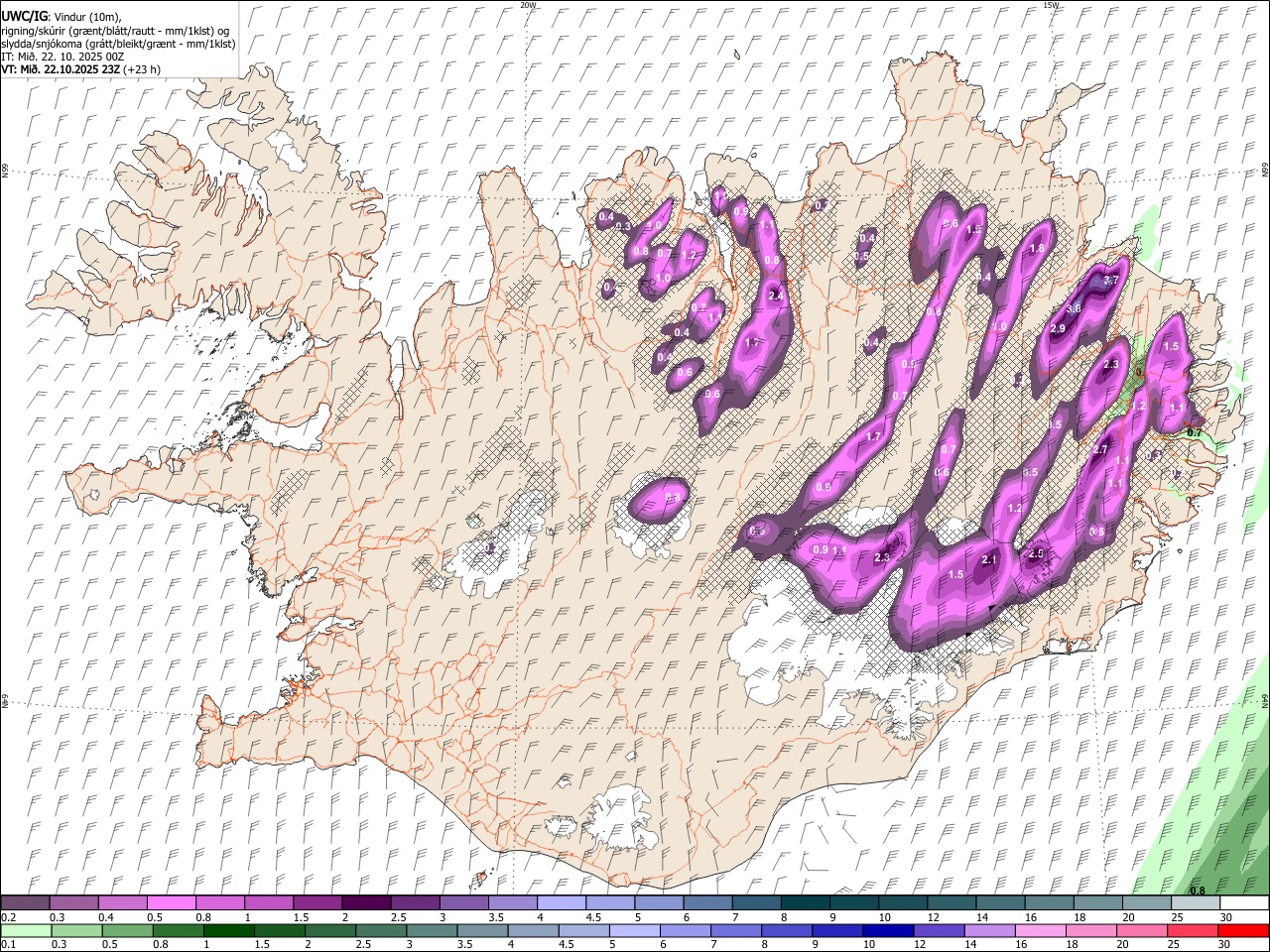Click the "VT: Mið. 22.10.2025 23Z (+23 h)" text
This screenshot has height=952, width=1270.
tap(80, 69)
